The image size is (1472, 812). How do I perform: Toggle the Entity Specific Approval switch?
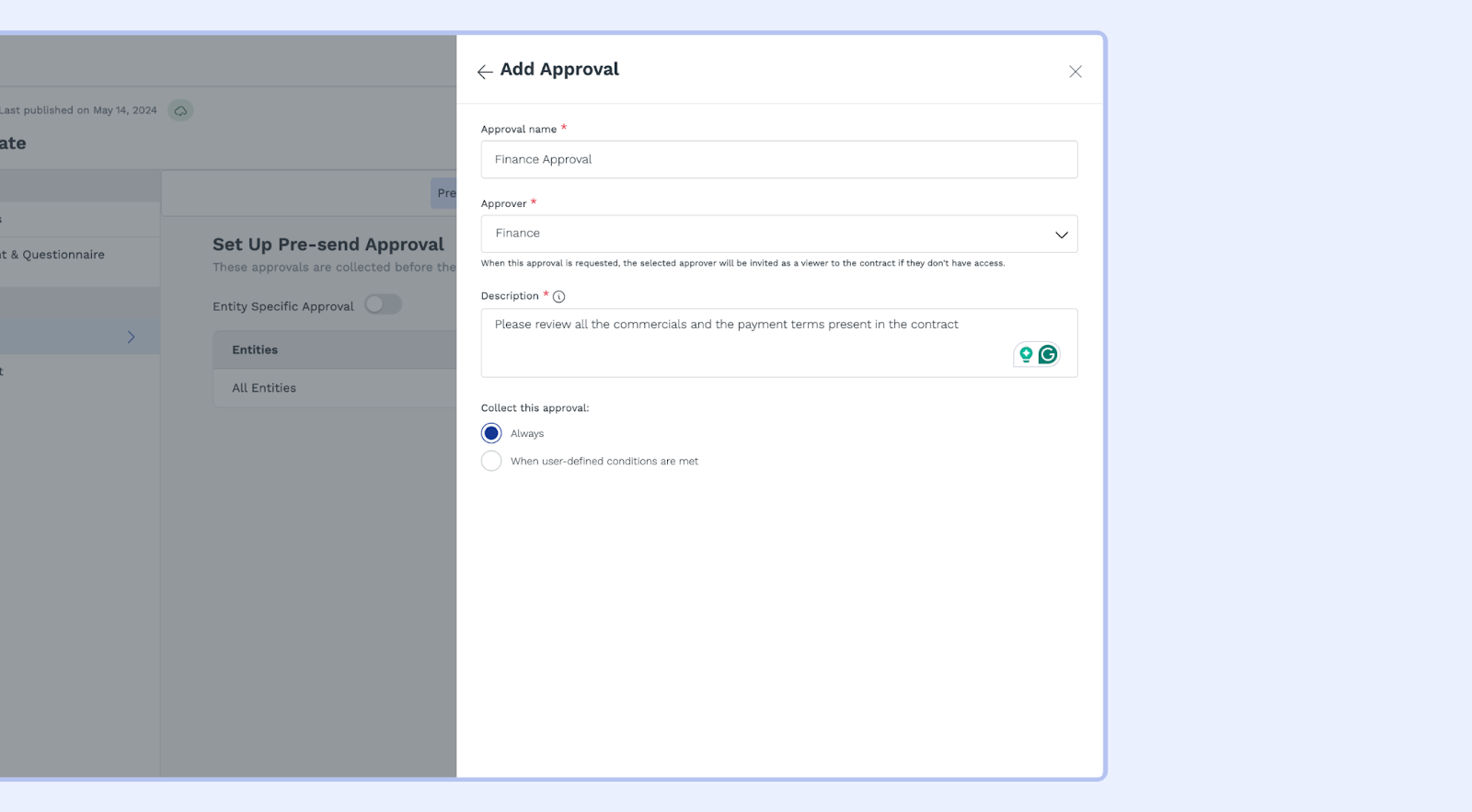[383, 304]
